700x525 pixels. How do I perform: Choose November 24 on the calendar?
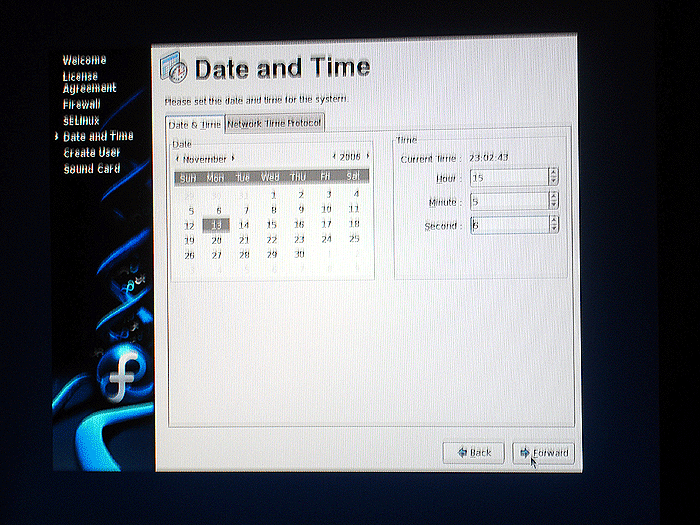click(x=326, y=239)
